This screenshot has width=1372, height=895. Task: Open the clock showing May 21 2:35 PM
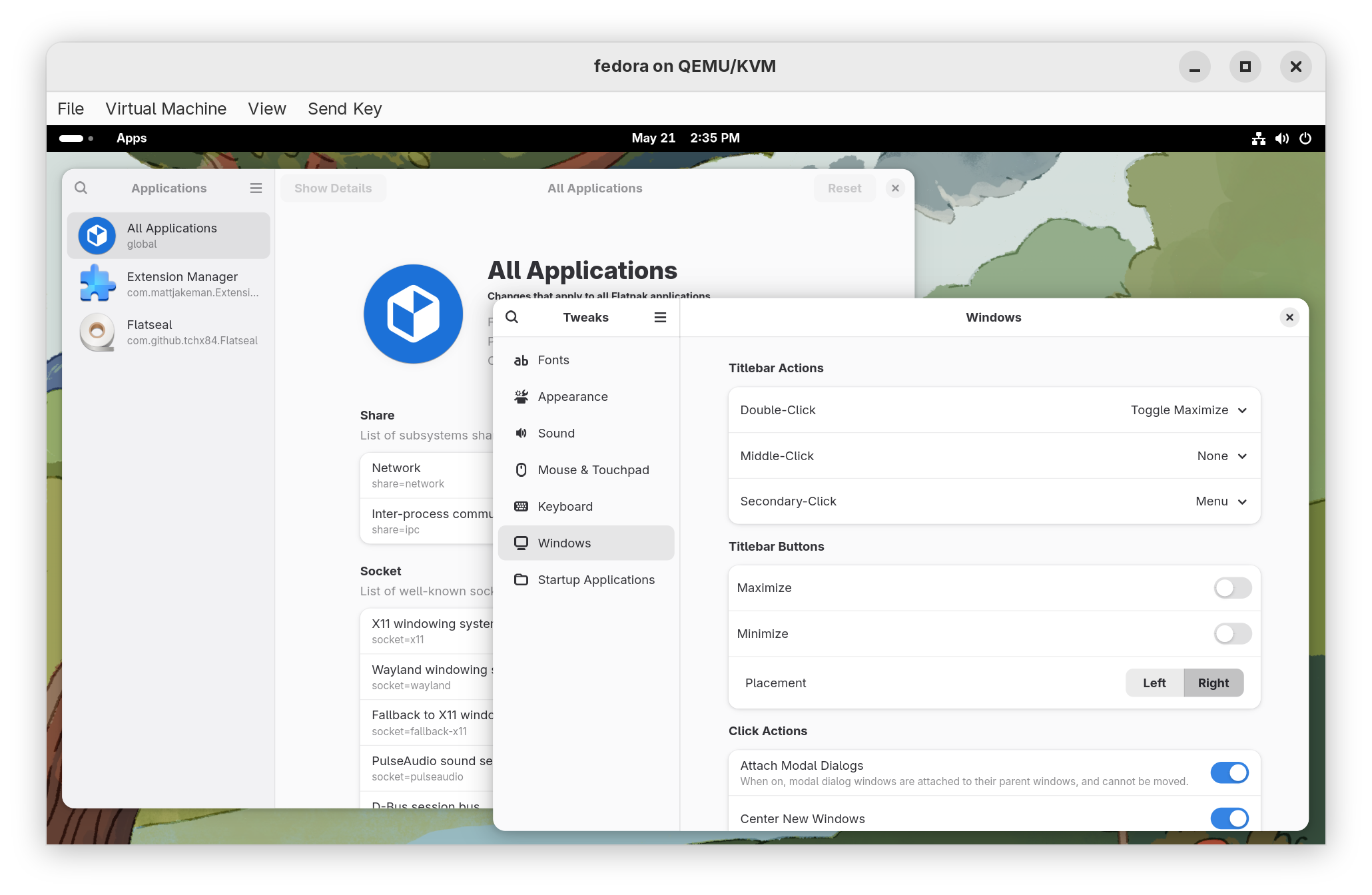tap(685, 139)
